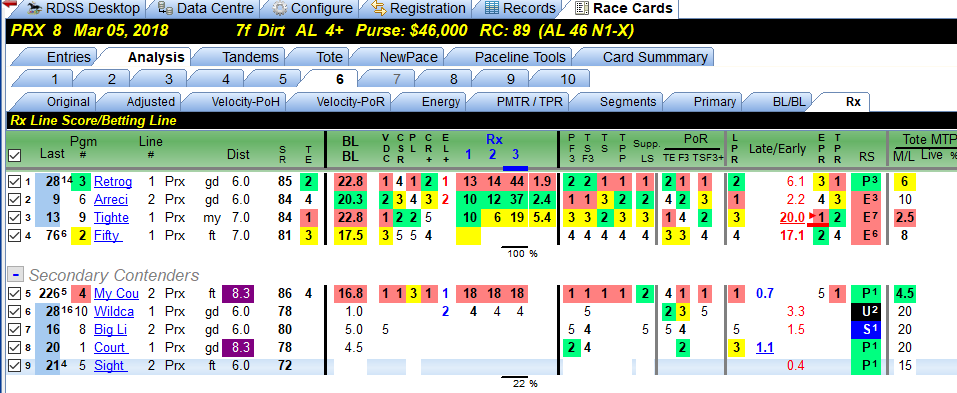This screenshot has width=957, height=393.
Task: Toggle the select-all checkbox in header
Action: 15,156
